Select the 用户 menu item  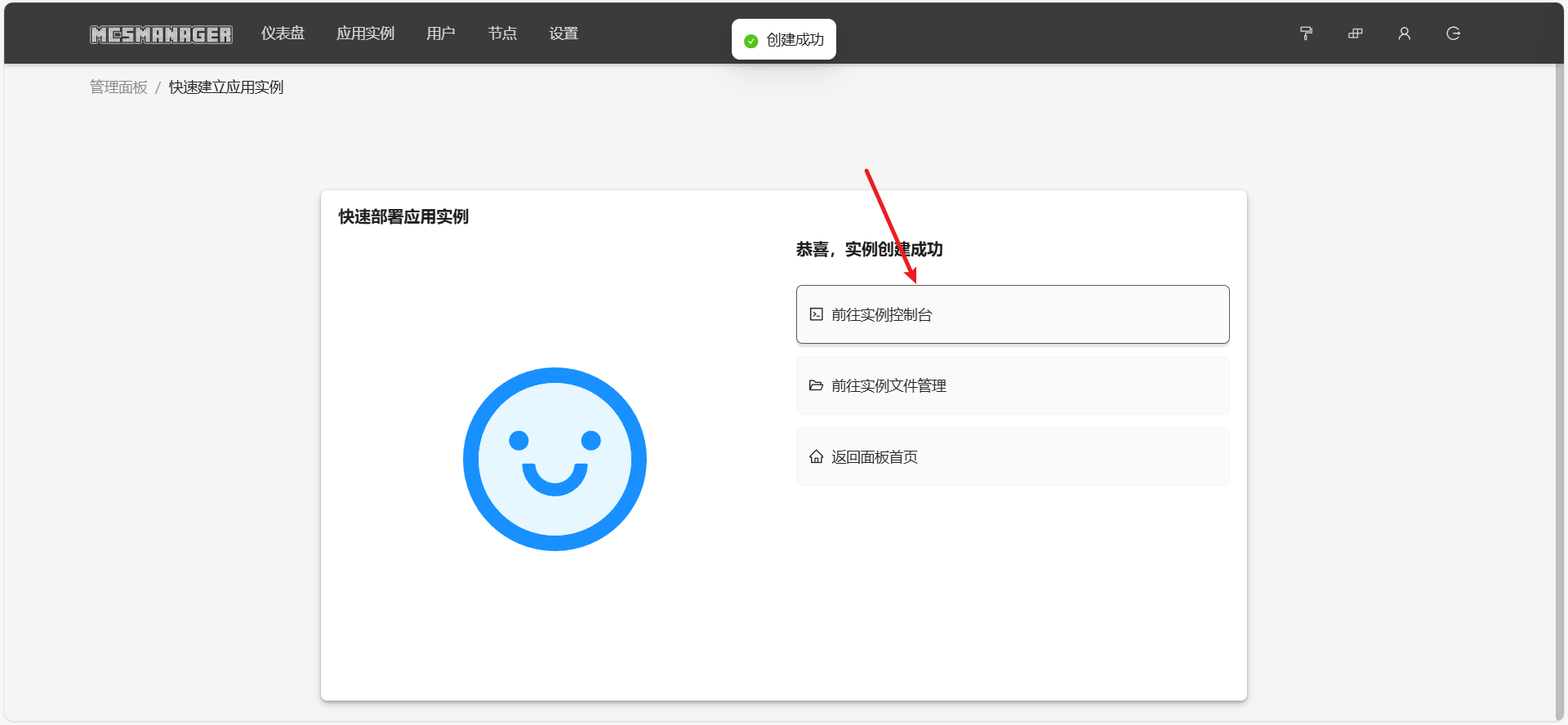pyautogui.click(x=440, y=33)
